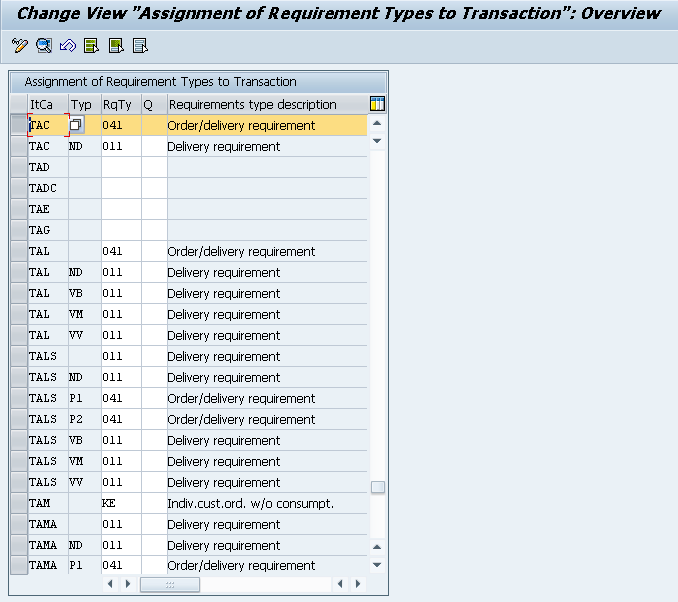
Task: Click the Requirements type description column header
Action: 267,104
